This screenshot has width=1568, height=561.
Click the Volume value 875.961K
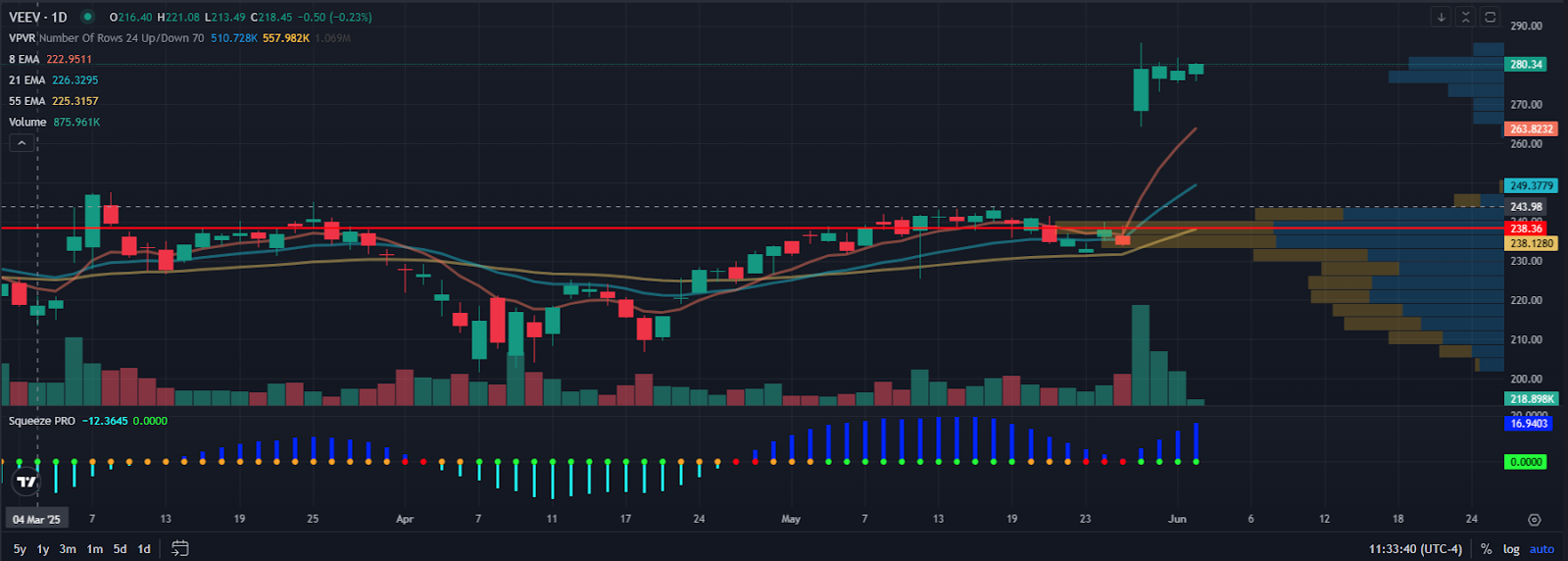[76, 123]
